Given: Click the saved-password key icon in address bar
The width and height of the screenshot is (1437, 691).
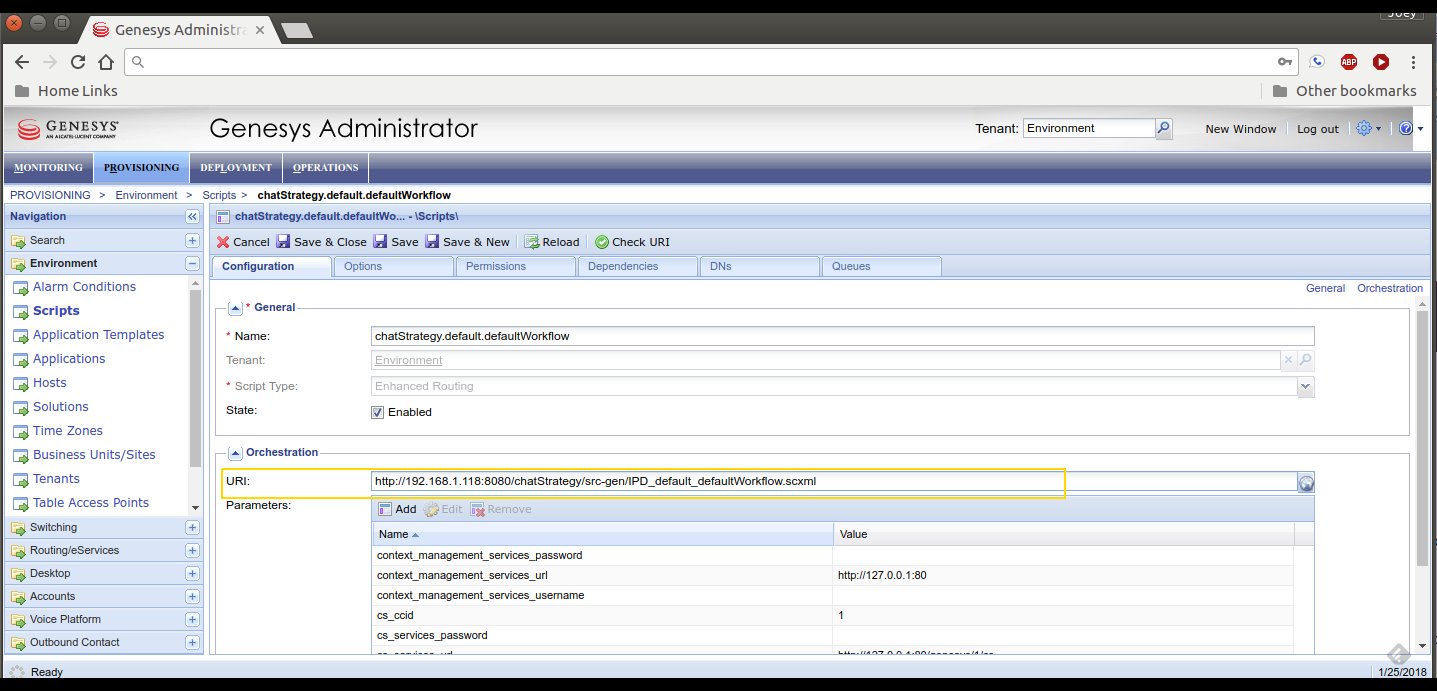Looking at the screenshot, I should (1284, 62).
